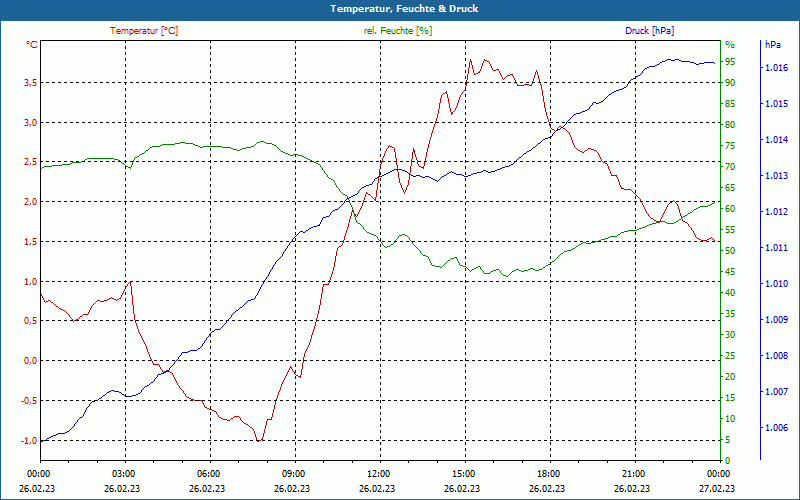This screenshot has width=800, height=500.
Task: Click pressure axis value '1.010'
Action: click(777, 284)
